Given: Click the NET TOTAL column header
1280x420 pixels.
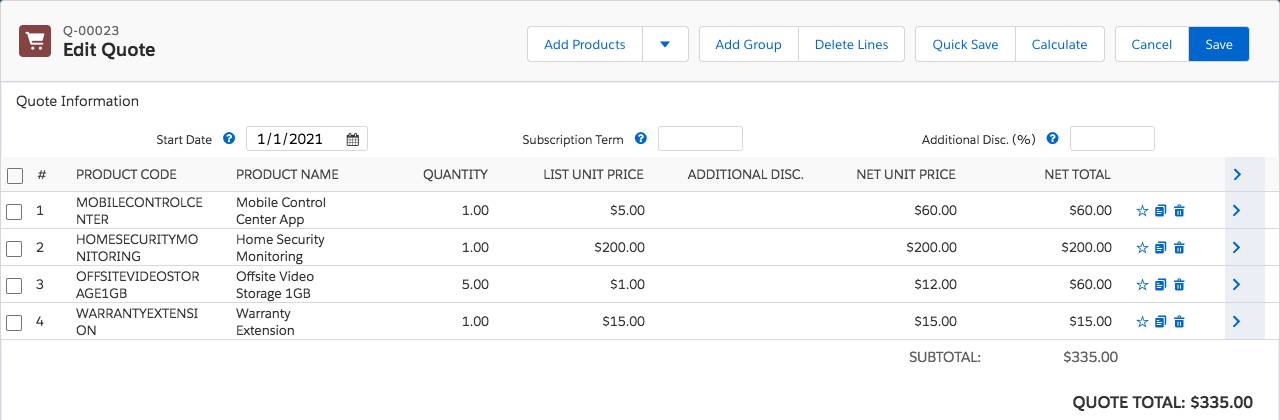Looking at the screenshot, I should (1077, 174).
